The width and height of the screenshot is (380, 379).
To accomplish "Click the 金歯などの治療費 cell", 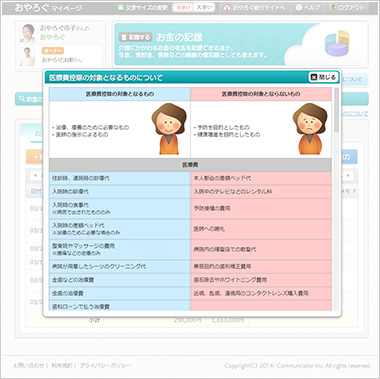I will pyautogui.click(x=120, y=280).
